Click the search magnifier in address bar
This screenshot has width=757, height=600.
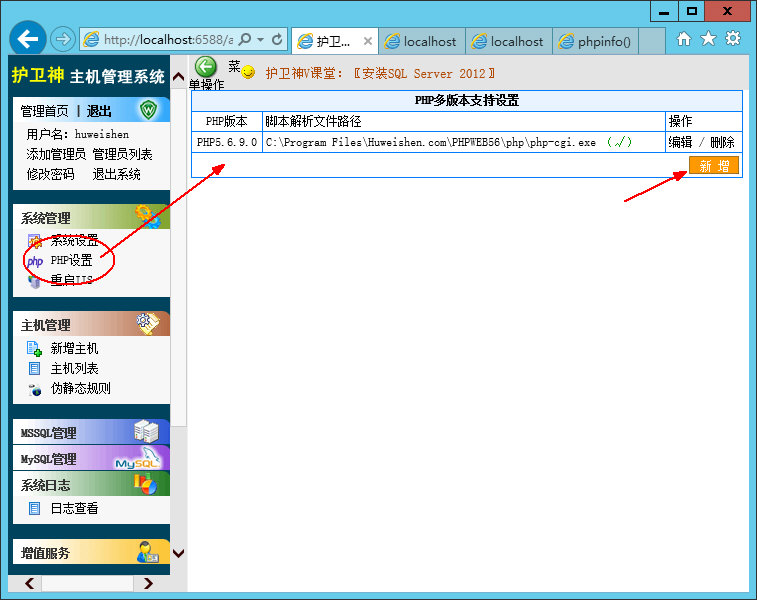click(245, 39)
